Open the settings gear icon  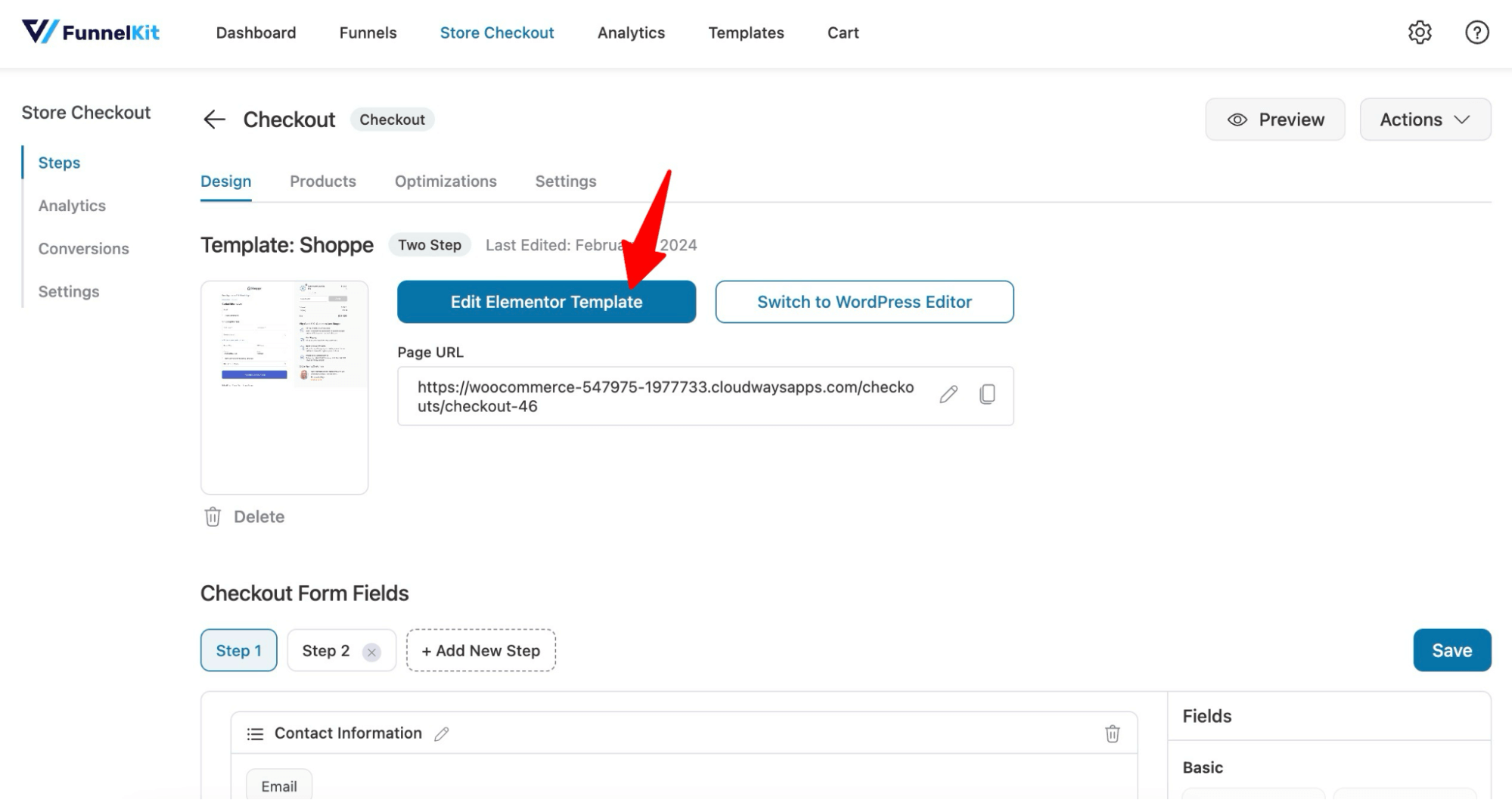[x=1420, y=32]
